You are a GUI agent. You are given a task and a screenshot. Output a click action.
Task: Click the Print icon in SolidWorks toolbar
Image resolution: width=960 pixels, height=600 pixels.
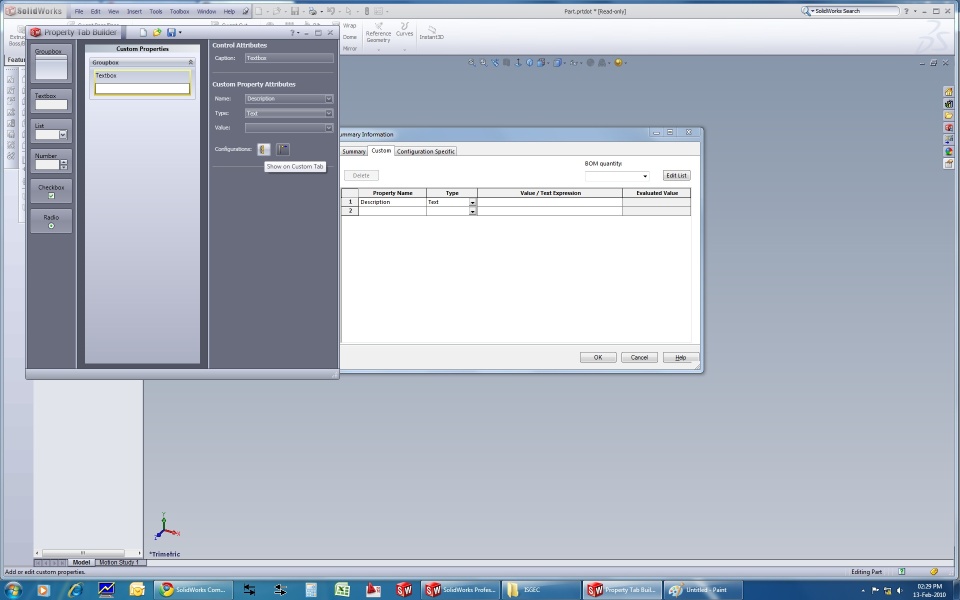[x=313, y=11]
